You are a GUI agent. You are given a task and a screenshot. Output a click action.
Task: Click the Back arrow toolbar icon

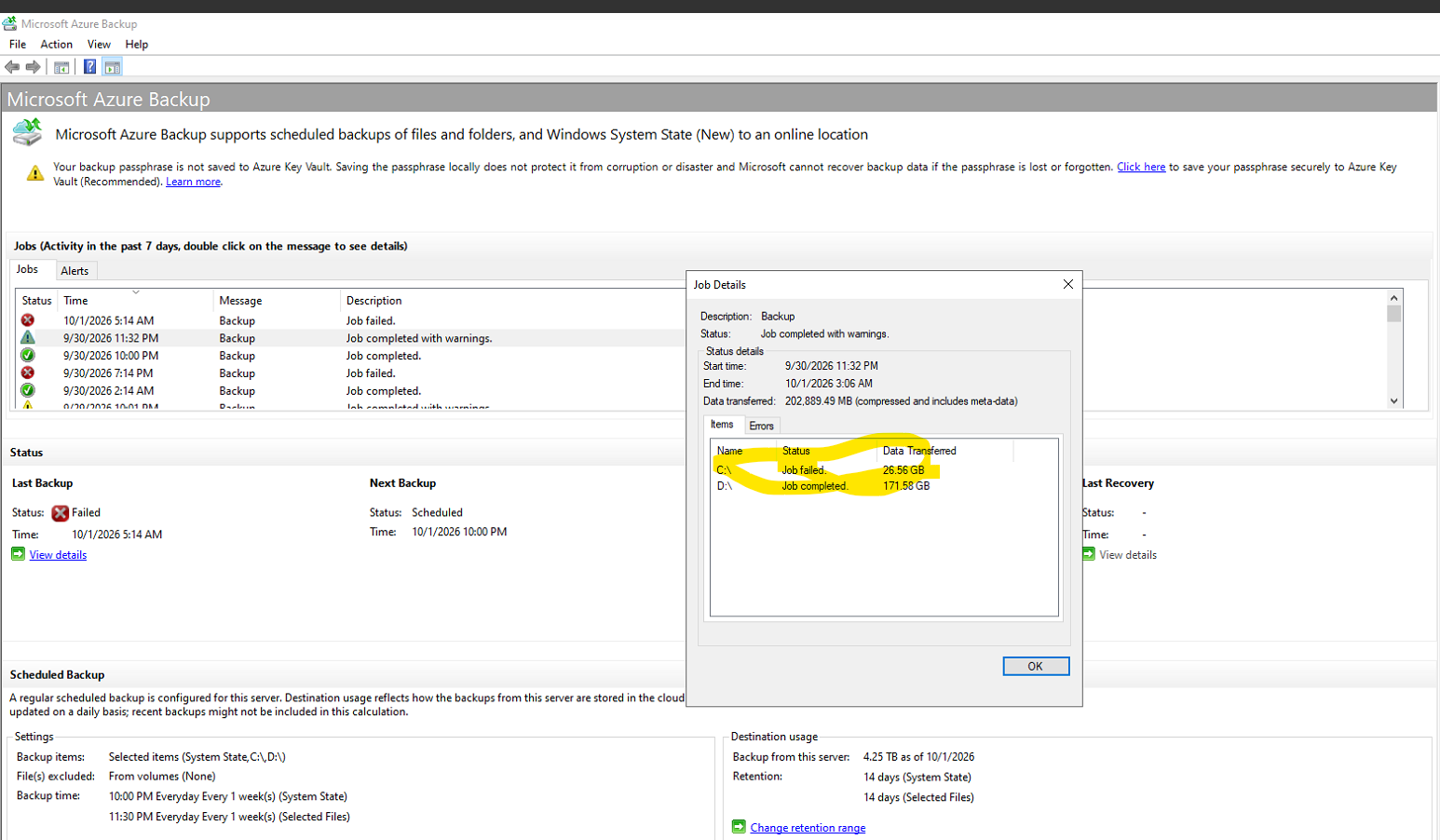point(12,67)
